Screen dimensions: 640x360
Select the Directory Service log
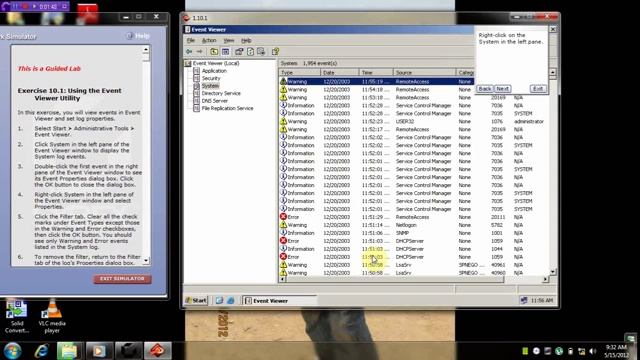coord(221,93)
